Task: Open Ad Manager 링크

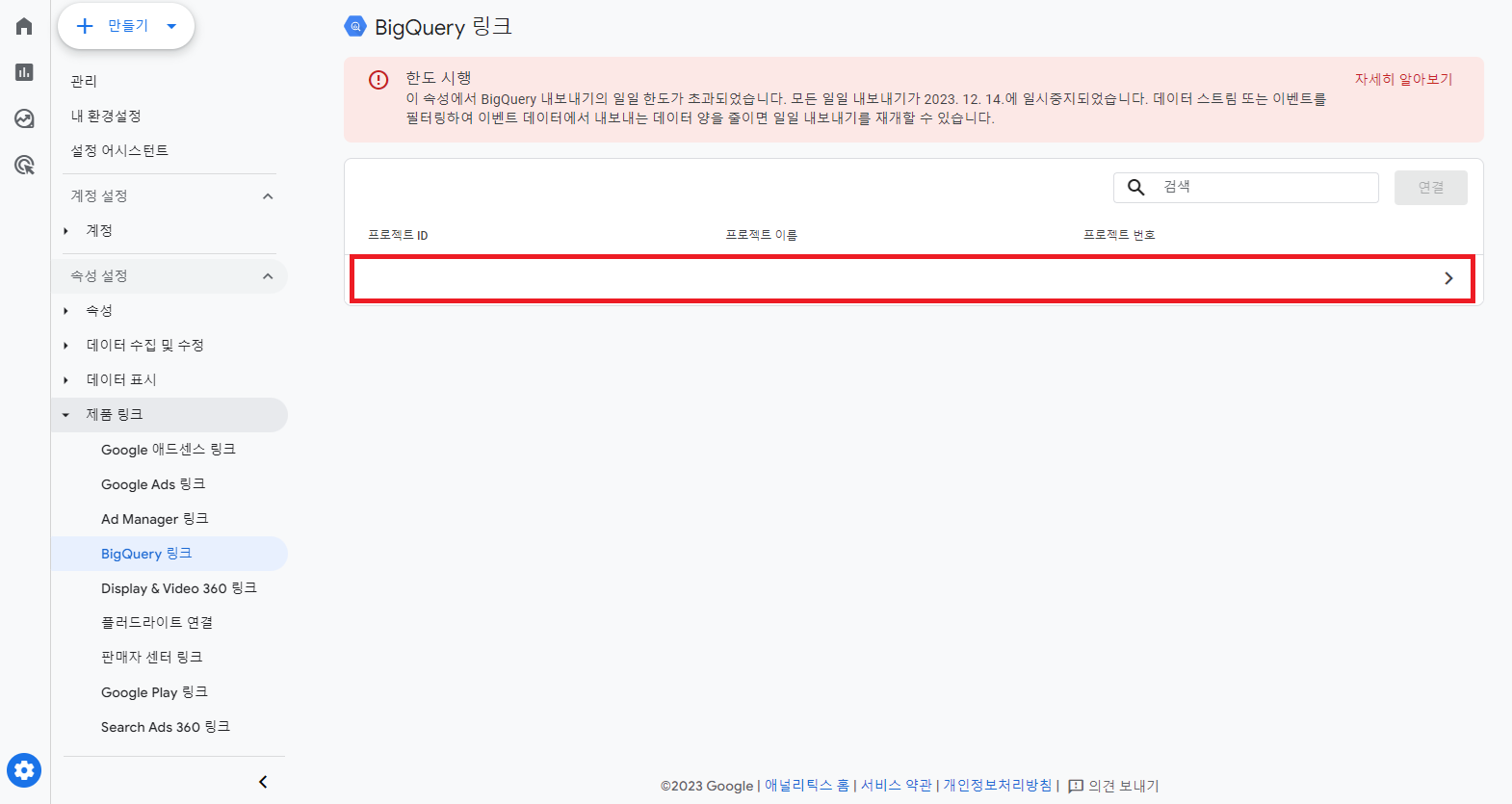Action: (x=155, y=519)
